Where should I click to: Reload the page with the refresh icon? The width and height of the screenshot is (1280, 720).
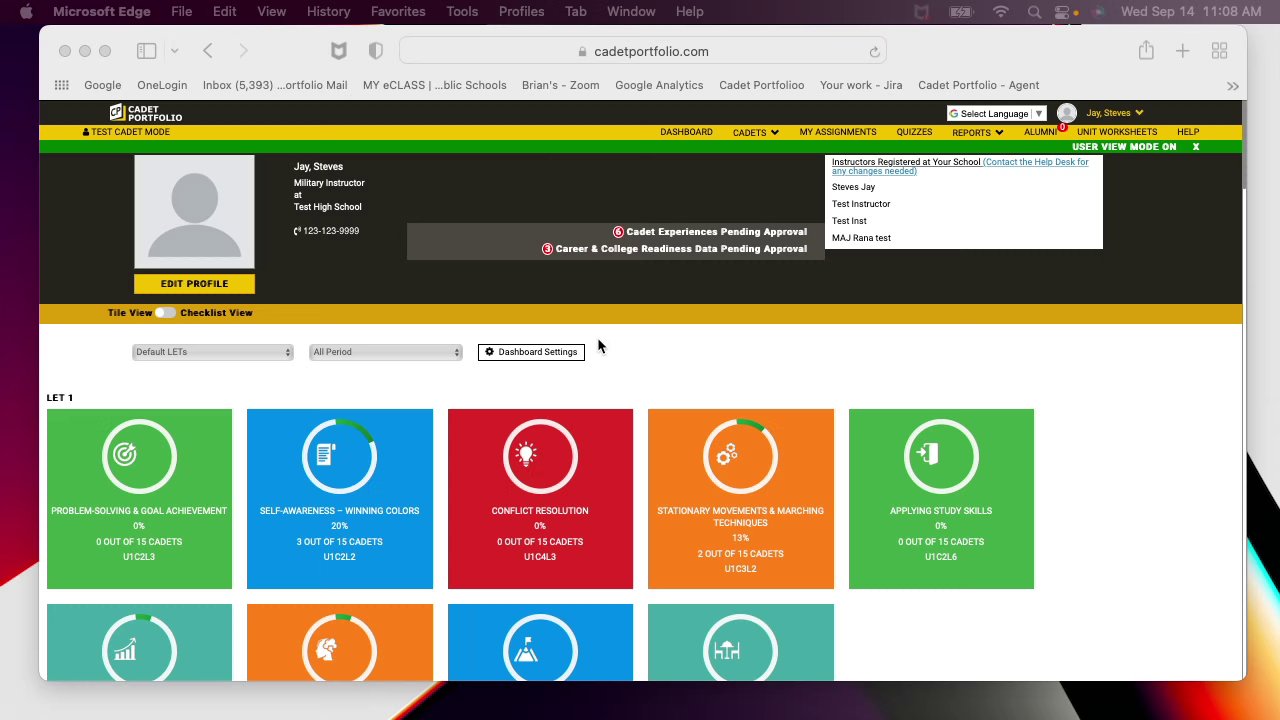(874, 52)
